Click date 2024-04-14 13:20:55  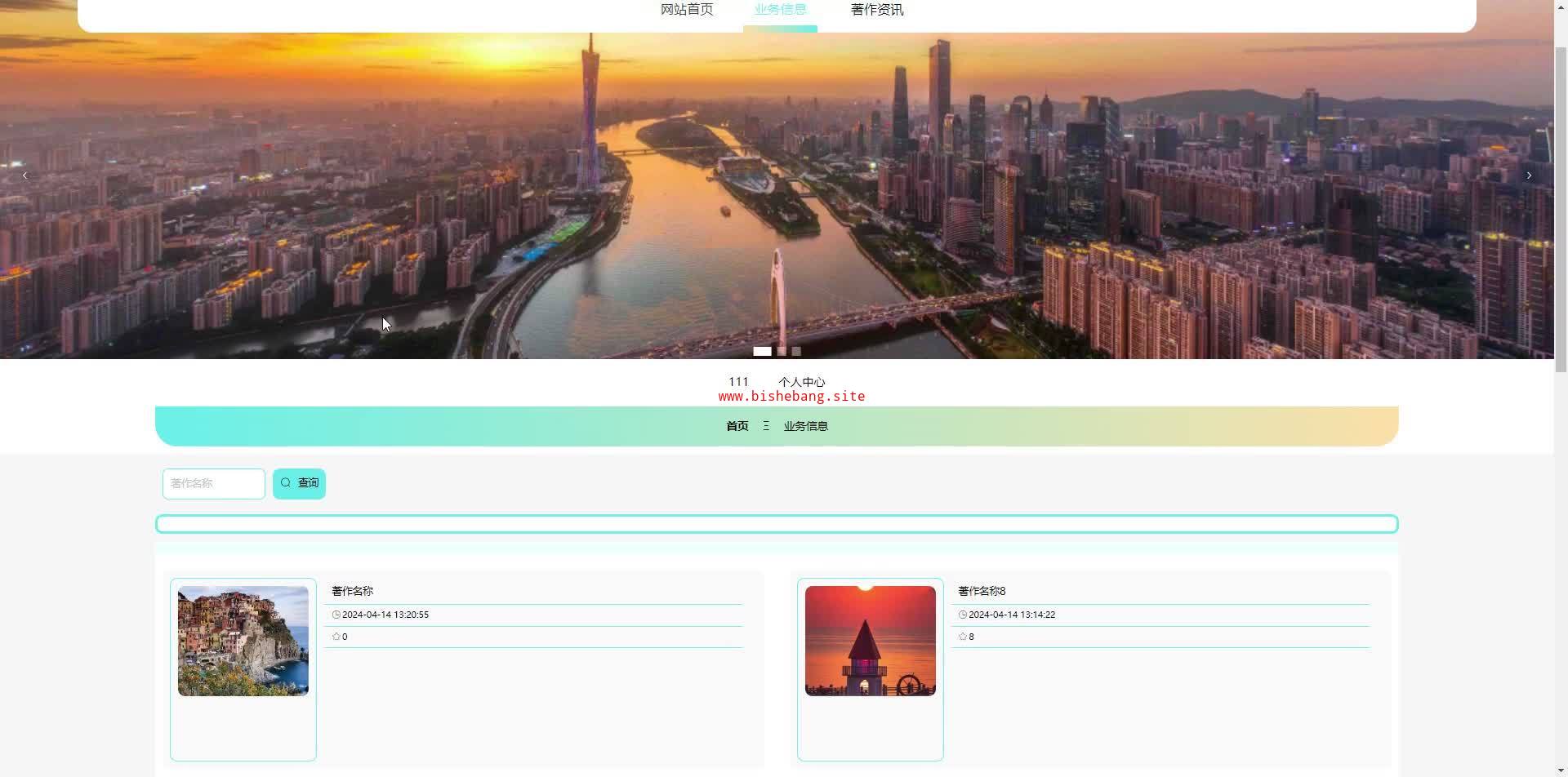[385, 615]
